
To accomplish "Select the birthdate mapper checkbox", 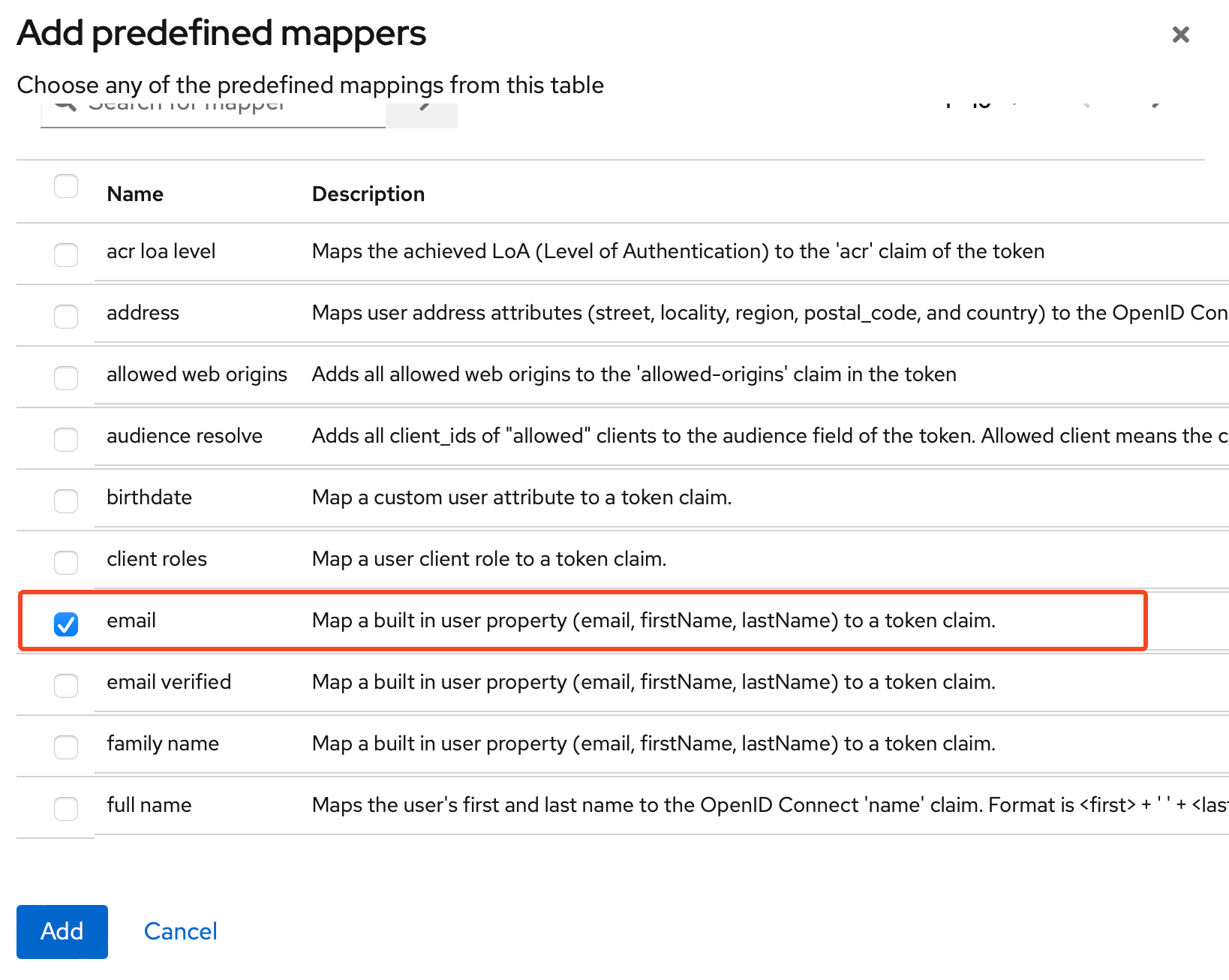I will point(66,501).
